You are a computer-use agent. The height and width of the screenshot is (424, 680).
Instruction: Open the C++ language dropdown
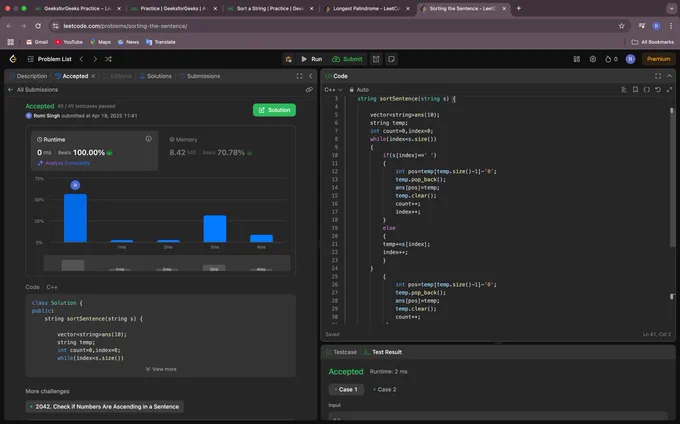pos(333,90)
